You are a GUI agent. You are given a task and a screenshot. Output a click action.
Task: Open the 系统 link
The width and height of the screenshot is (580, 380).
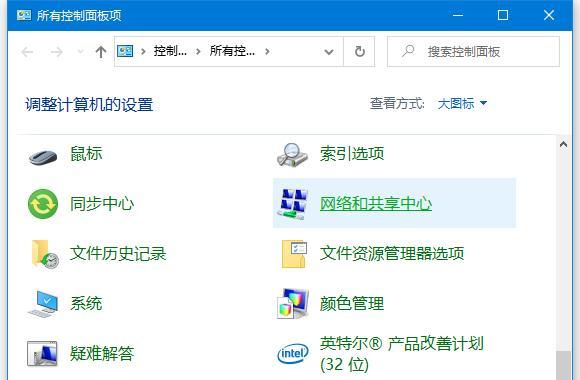pos(86,303)
